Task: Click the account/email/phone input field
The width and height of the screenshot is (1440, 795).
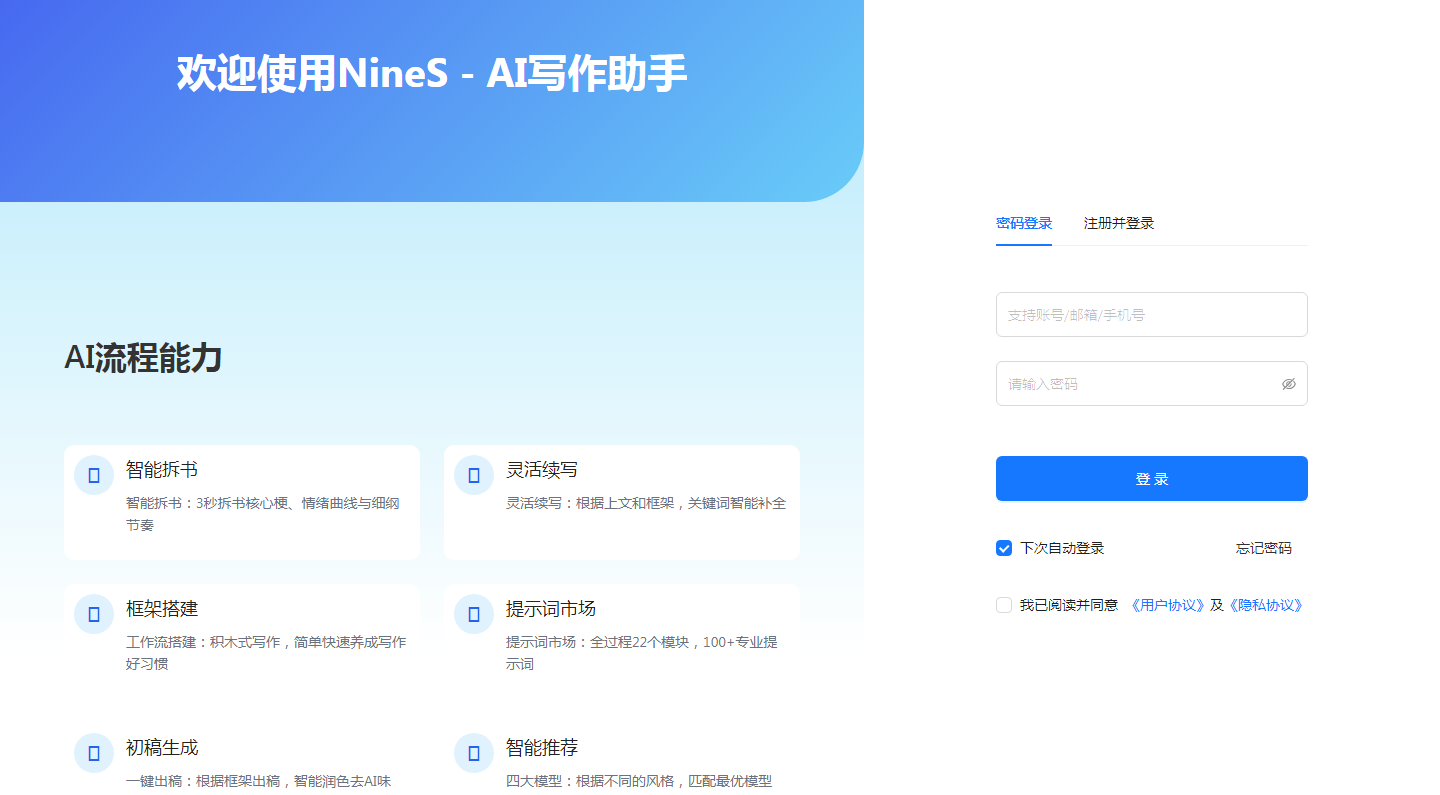Action: point(1151,314)
